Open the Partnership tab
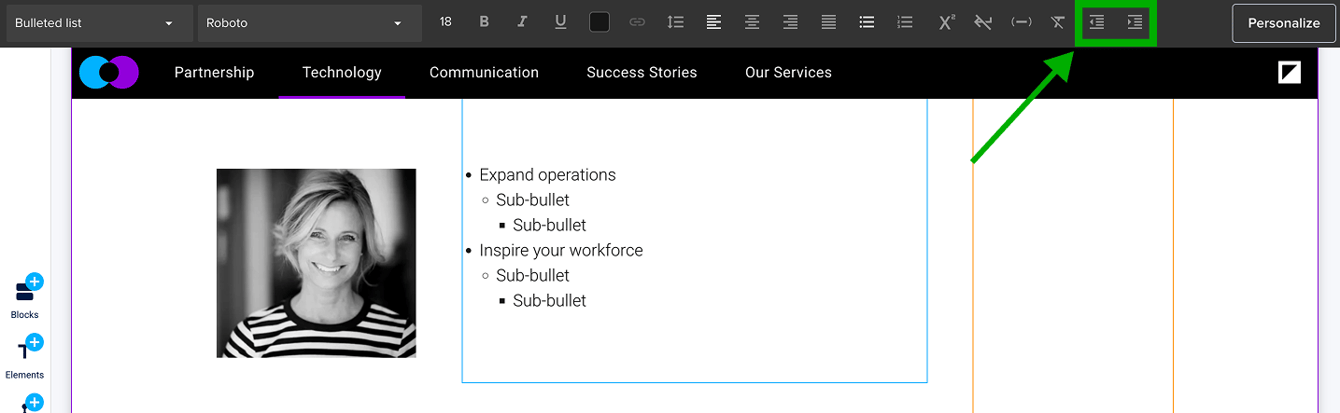 click(x=214, y=72)
